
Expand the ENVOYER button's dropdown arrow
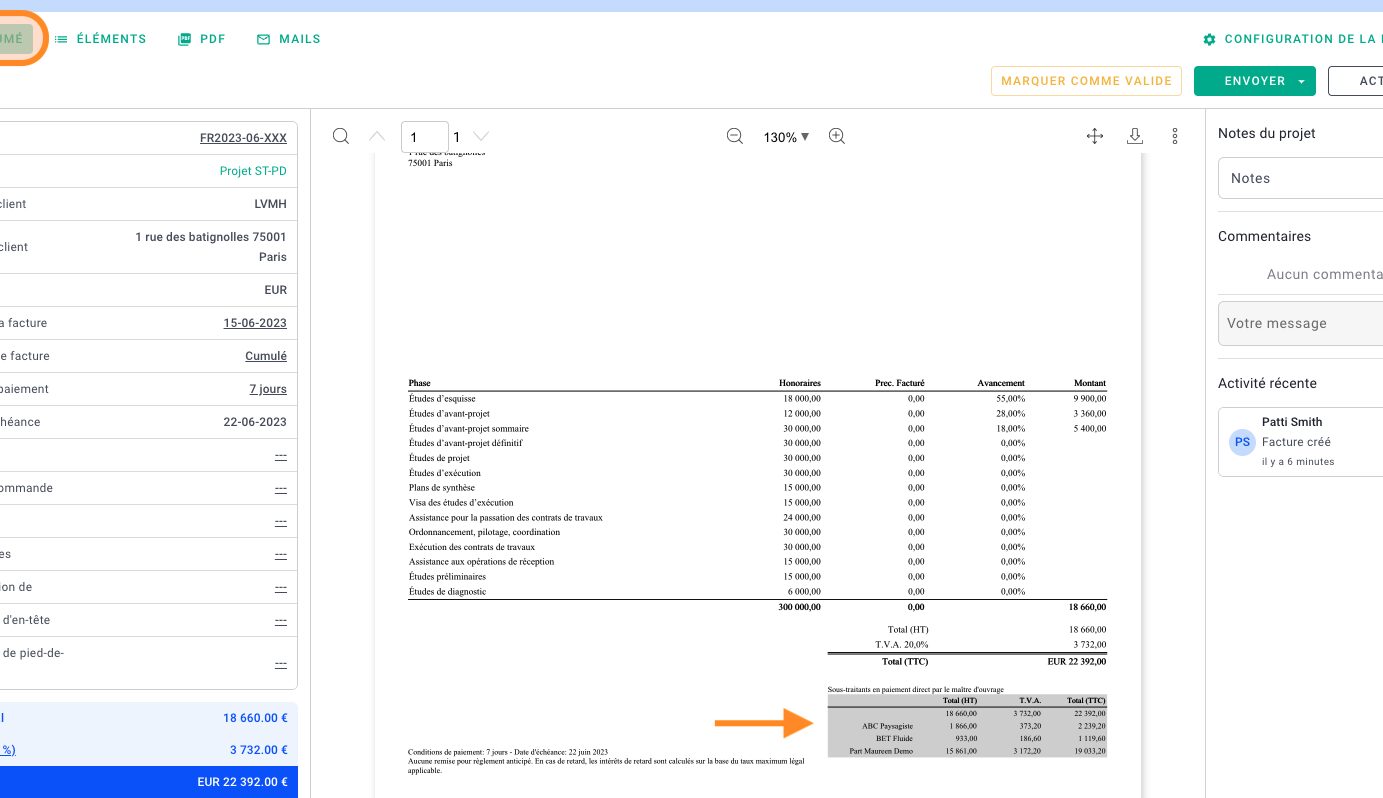tap(1301, 81)
